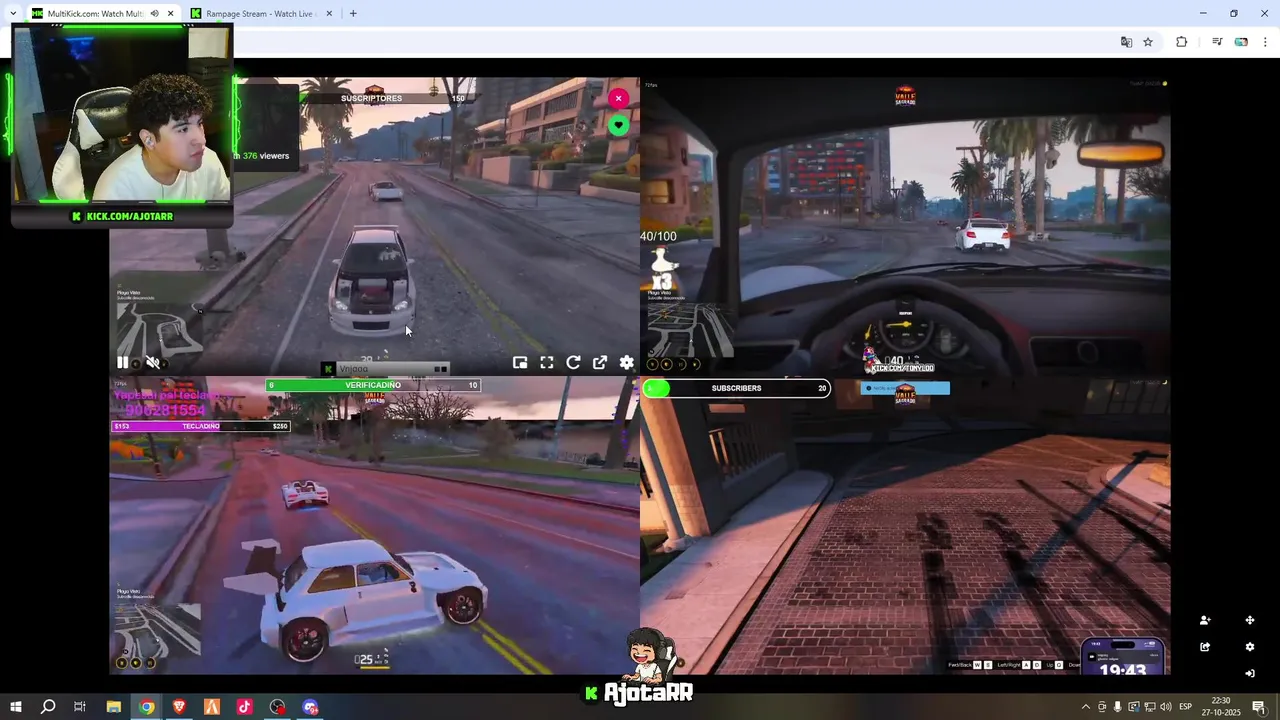Pause the top-left stream

click(x=123, y=363)
